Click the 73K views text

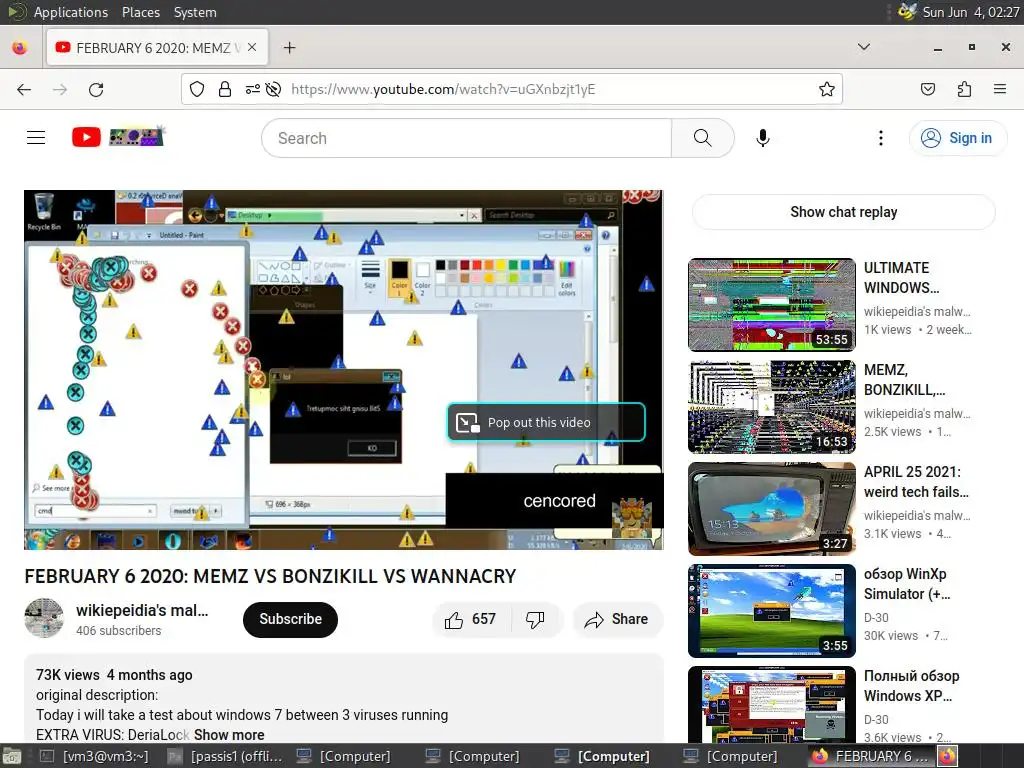point(67,675)
